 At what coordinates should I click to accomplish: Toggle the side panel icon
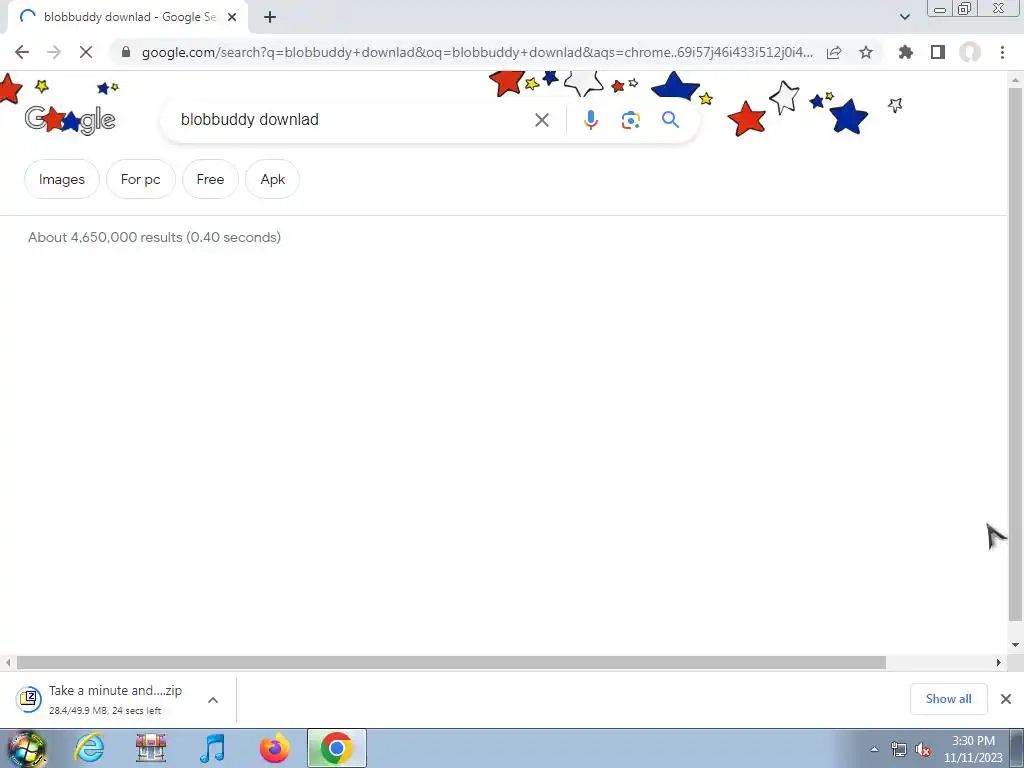[938, 52]
